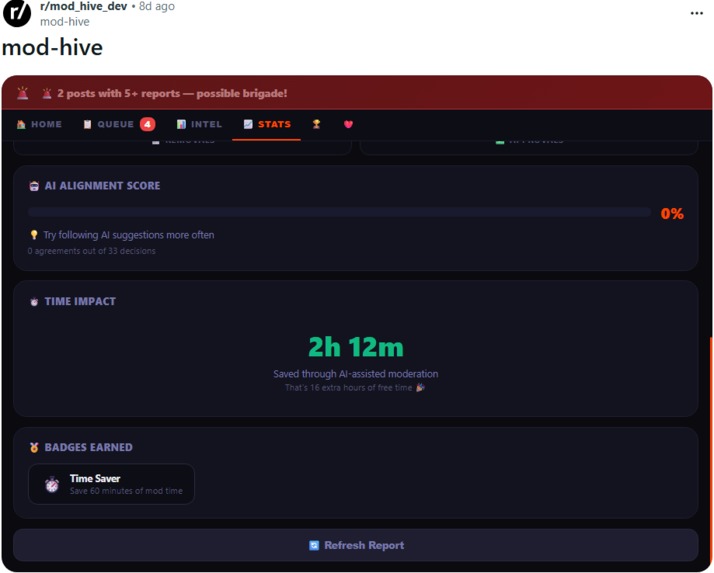Screen dimensions: 714x573
Task: Click the subreddit avatar icon
Action: [17, 13]
